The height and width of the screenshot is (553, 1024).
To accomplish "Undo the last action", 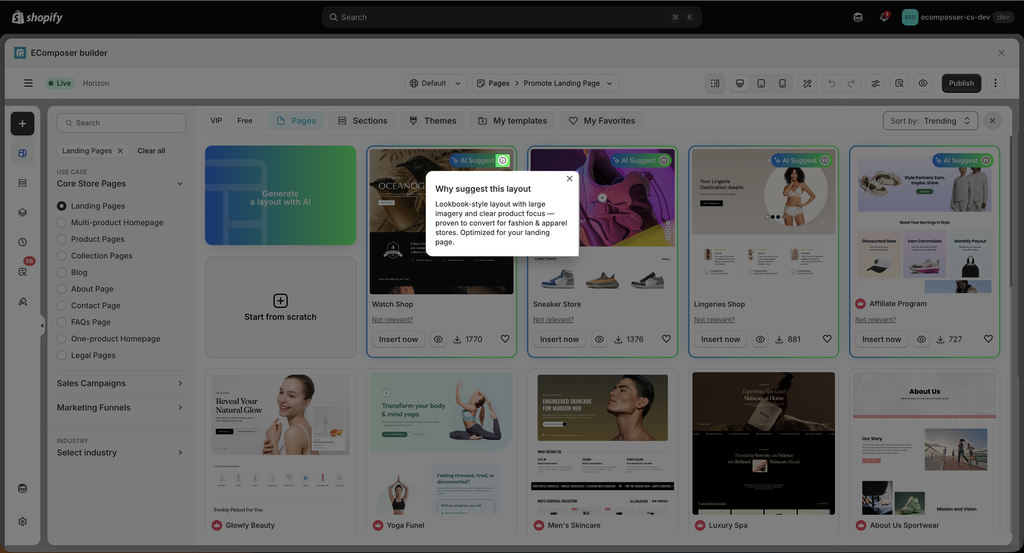I will 831,83.
